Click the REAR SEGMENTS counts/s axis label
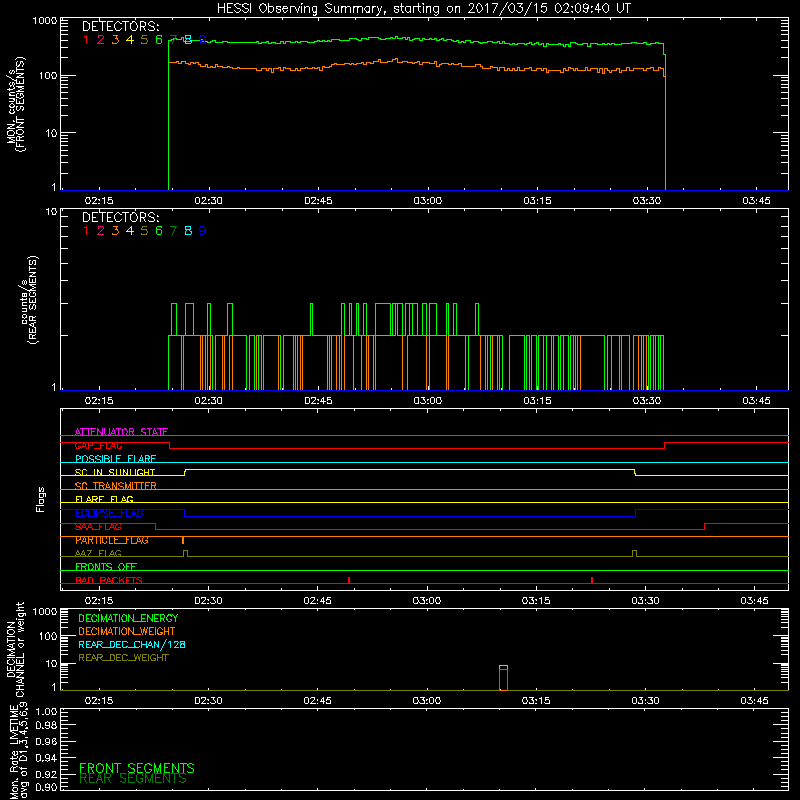Image resolution: width=800 pixels, height=800 pixels. pyautogui.click(x=29, y=300)
